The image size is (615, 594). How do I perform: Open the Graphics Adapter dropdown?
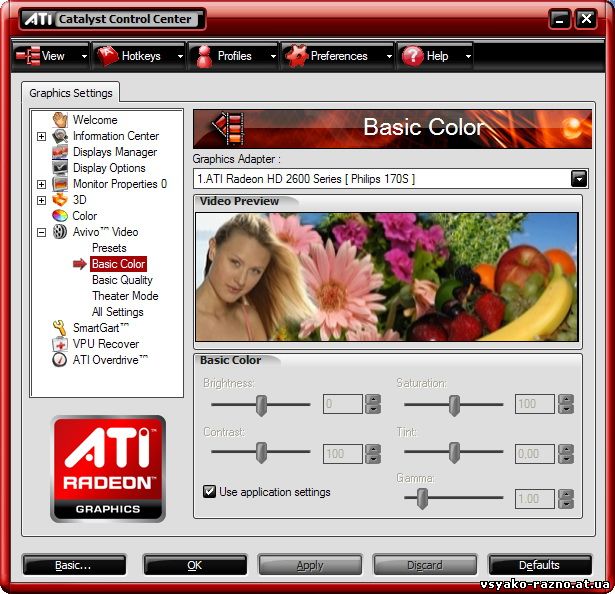tap(579, 179)
